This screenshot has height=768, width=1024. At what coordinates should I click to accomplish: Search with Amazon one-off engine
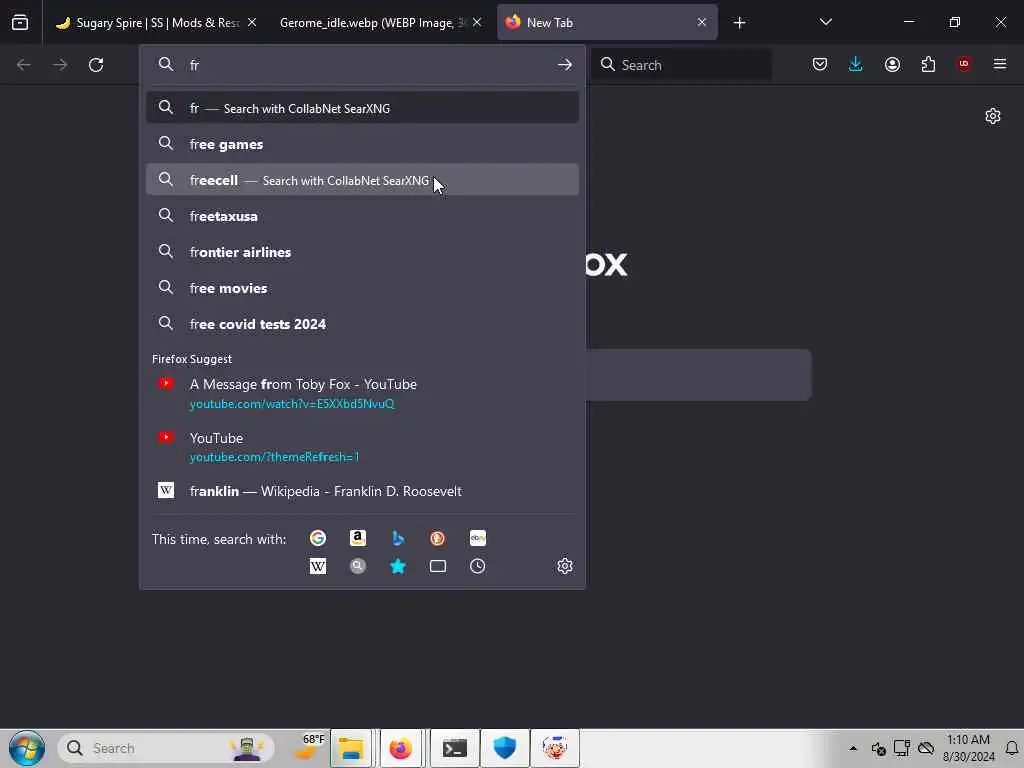point(357,538)
